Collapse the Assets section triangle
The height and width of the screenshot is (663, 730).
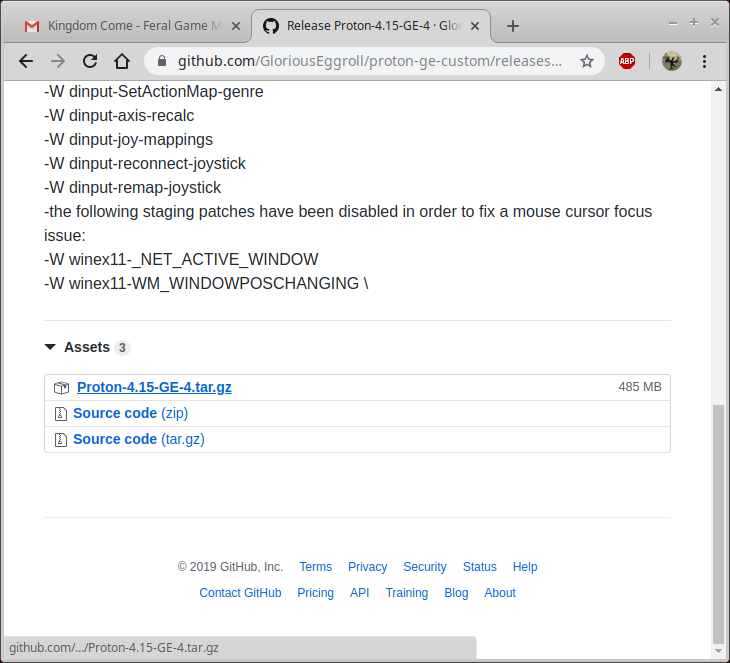click(x=50, y=347)
